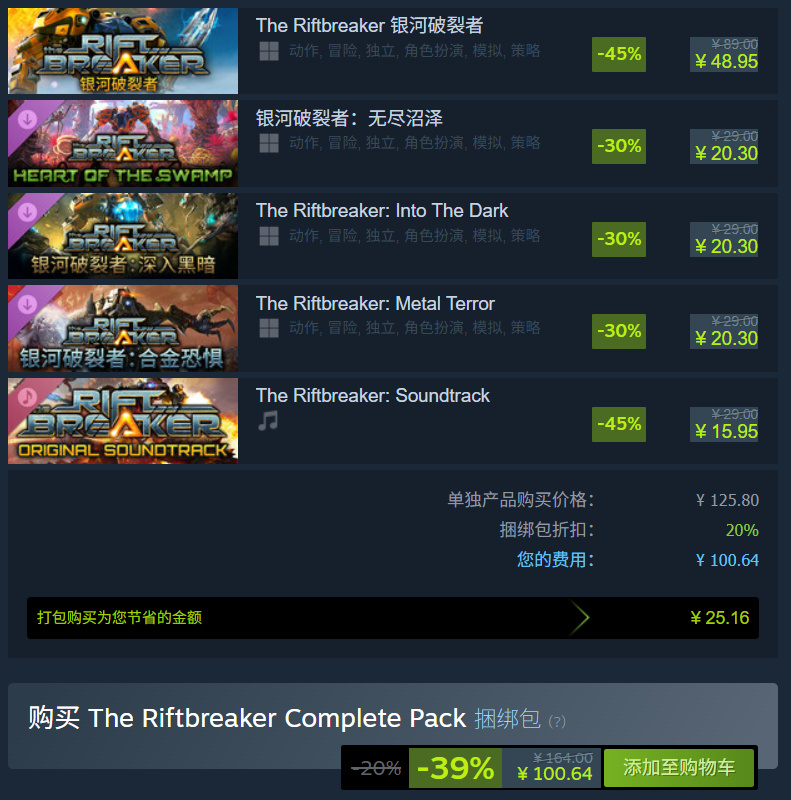
Task: Click Windows icon under The Riftbreaker 银河破裂者
Action: pyautogui.click(x=269, y=51)
